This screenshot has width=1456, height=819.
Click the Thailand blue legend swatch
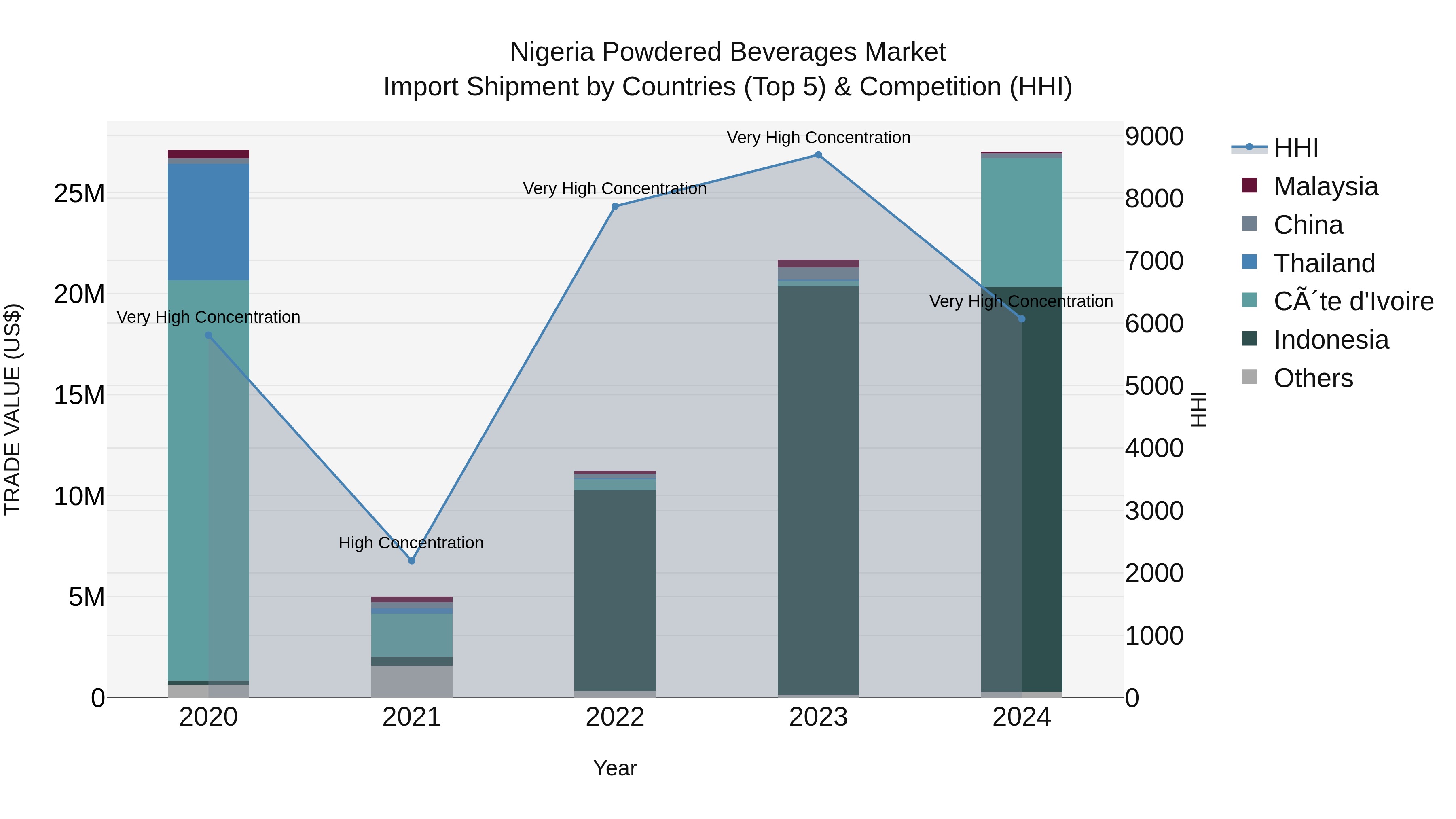[1249, 262]
